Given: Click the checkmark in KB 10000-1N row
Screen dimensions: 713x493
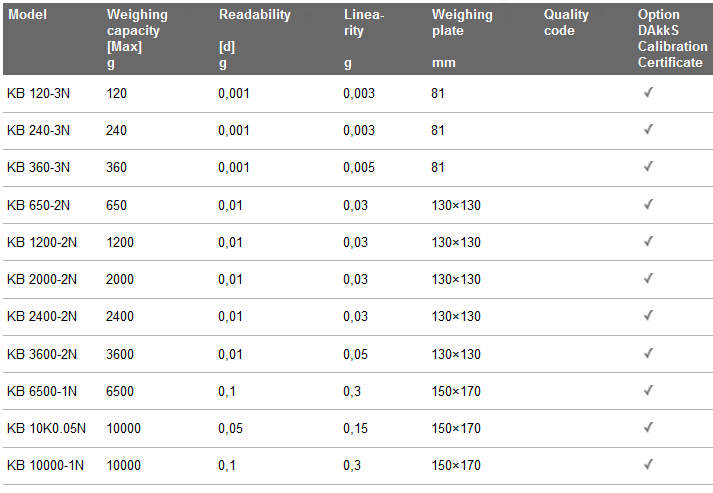Looking at the screenshot, I should (x=648, y=464).
